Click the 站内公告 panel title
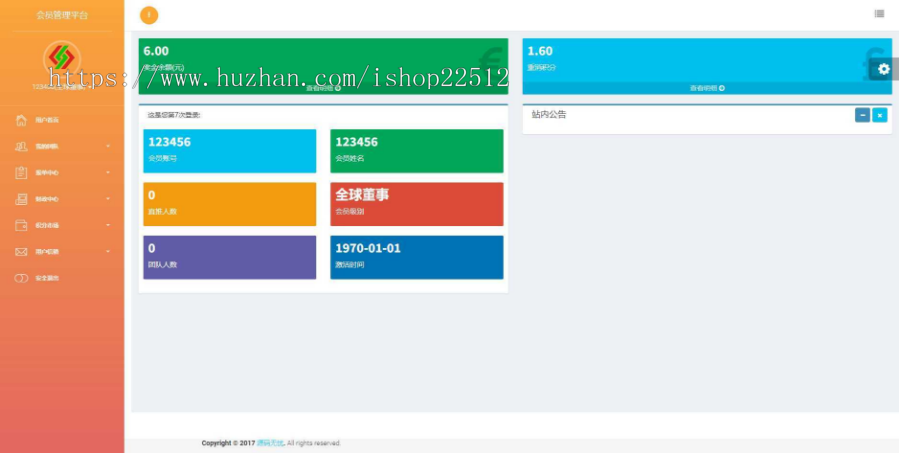 pyautogui.click(x=549, y=114)
